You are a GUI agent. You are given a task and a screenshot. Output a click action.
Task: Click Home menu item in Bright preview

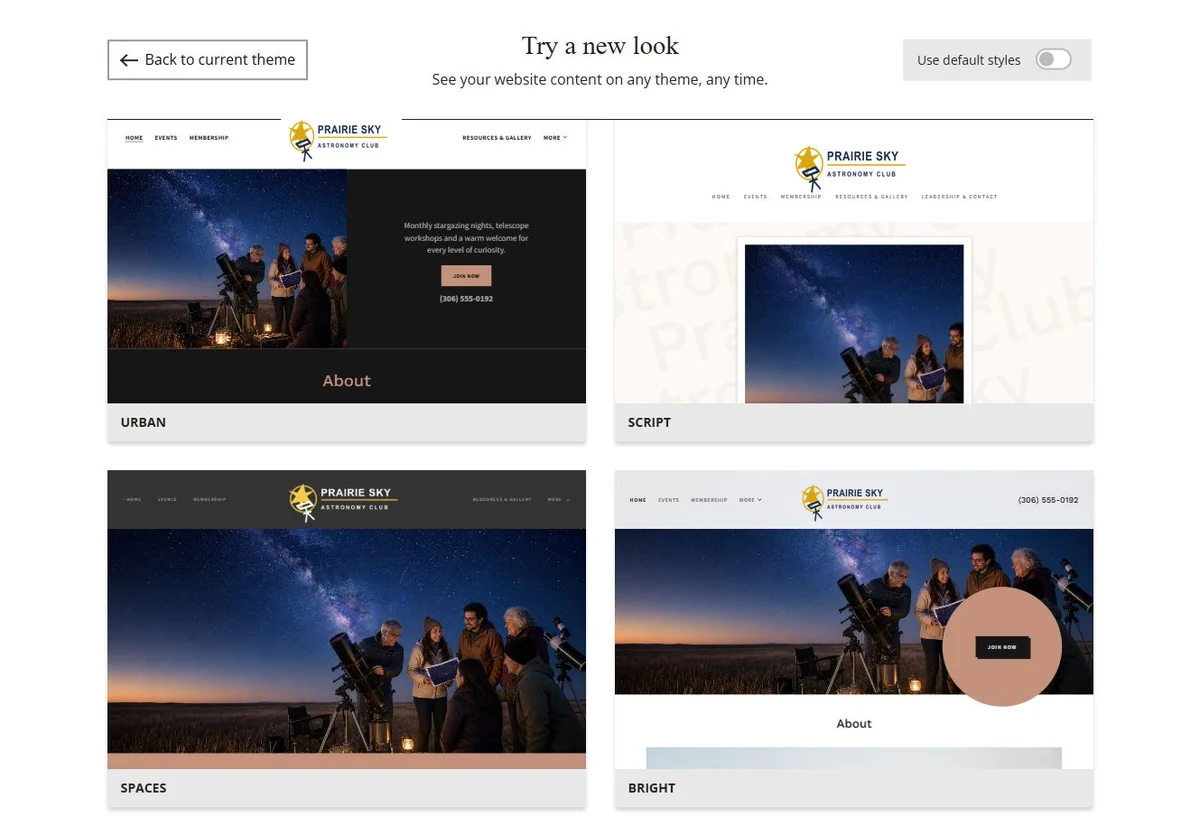pyautogui.click(x=638, y=500)
